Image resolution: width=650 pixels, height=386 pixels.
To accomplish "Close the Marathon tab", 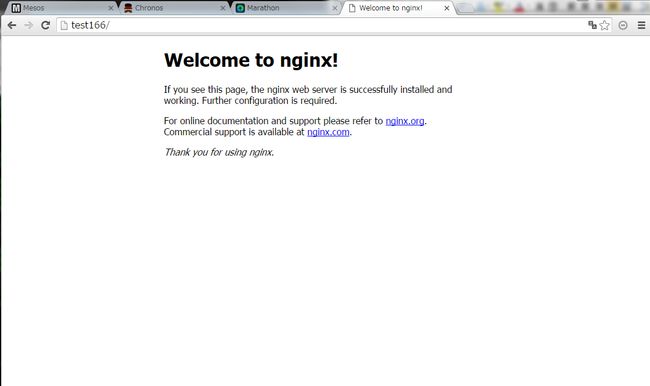I will pos(335,8).
